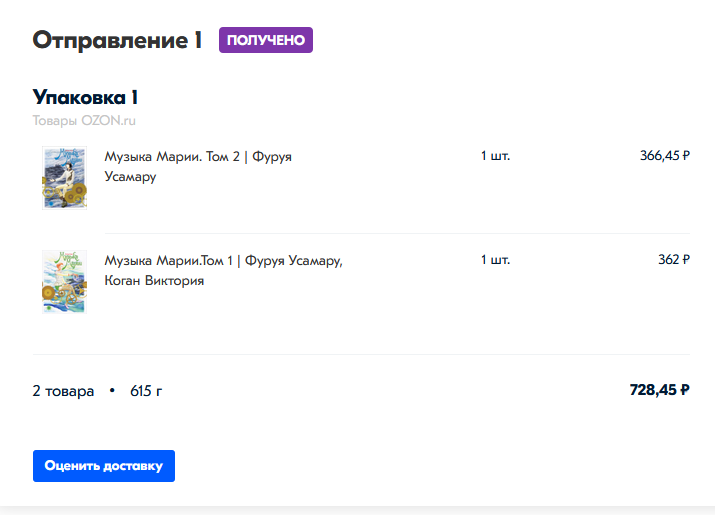Click the Оценить доставку button
This screenshot has height=515, width=715.
click(x=104, y=466)
